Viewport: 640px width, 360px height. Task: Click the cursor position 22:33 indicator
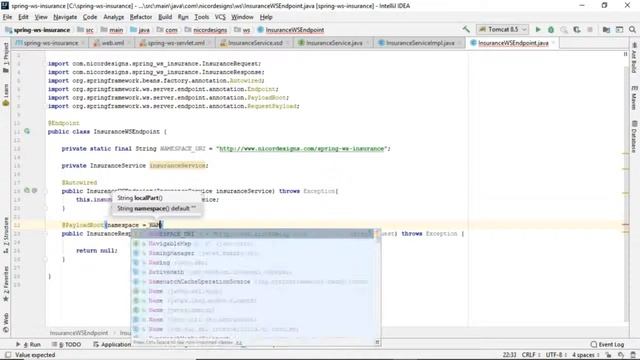tap(509, 355)
